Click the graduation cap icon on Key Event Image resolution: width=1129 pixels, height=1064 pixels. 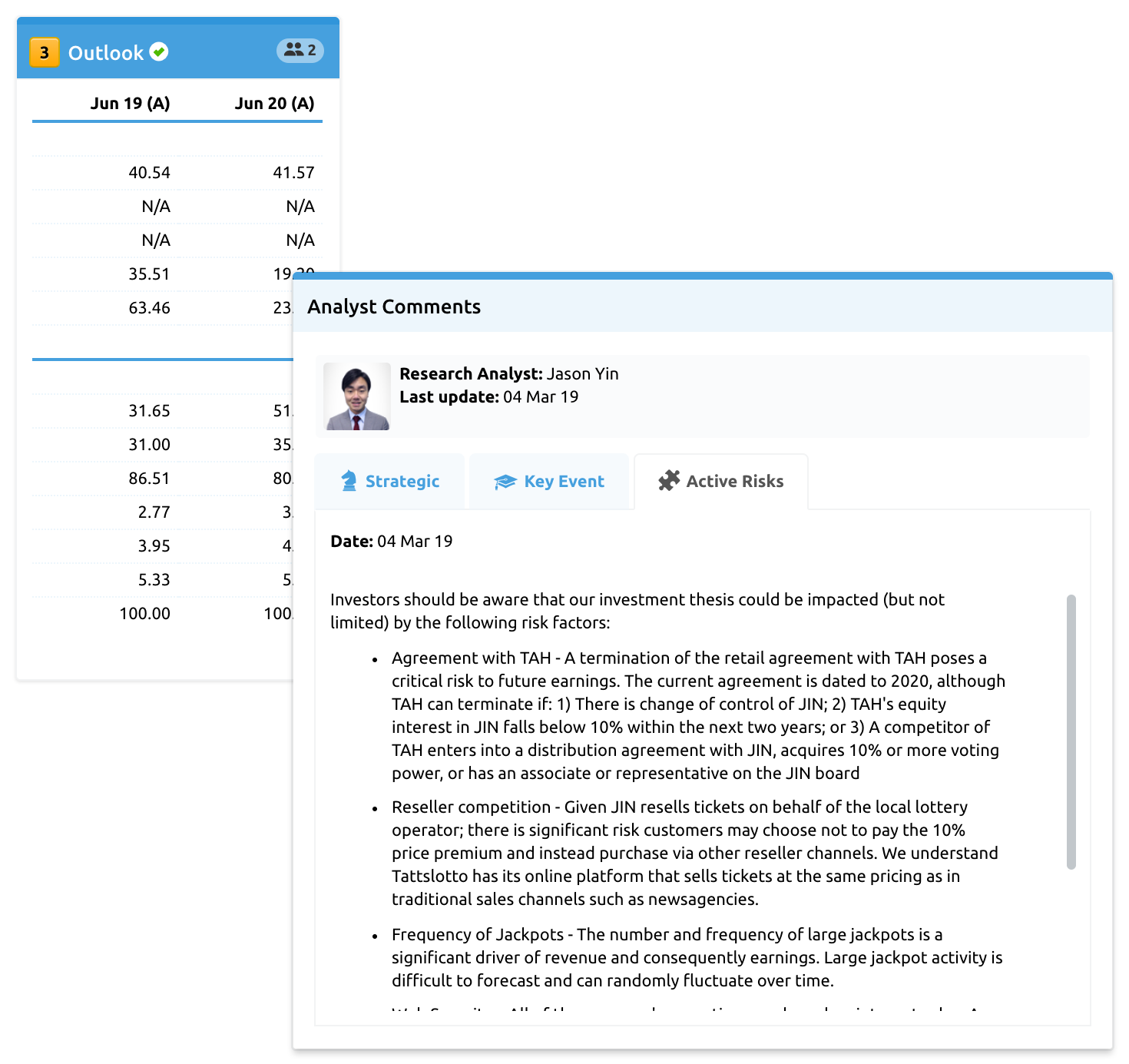click(x=505, y=482)
